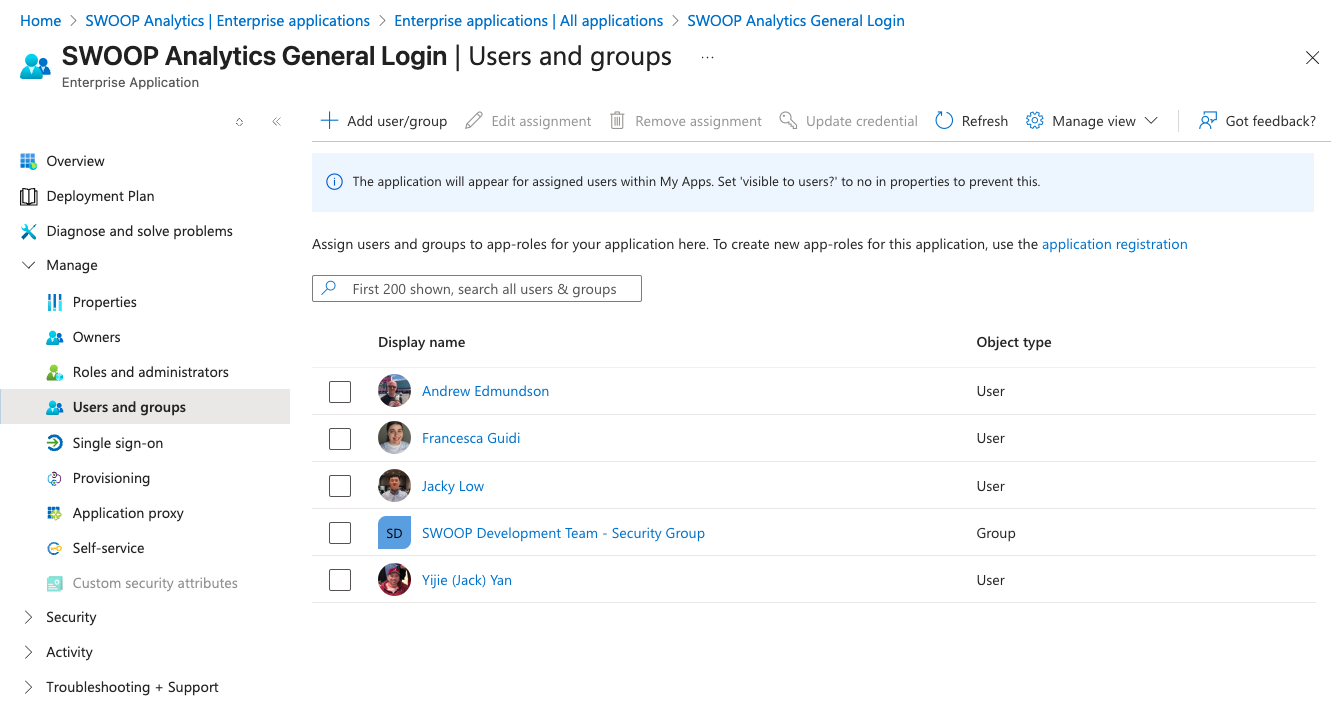1338x724 pixels.
Task: Click the Home breadcrumb link
Action: click(x=41, y=20)
